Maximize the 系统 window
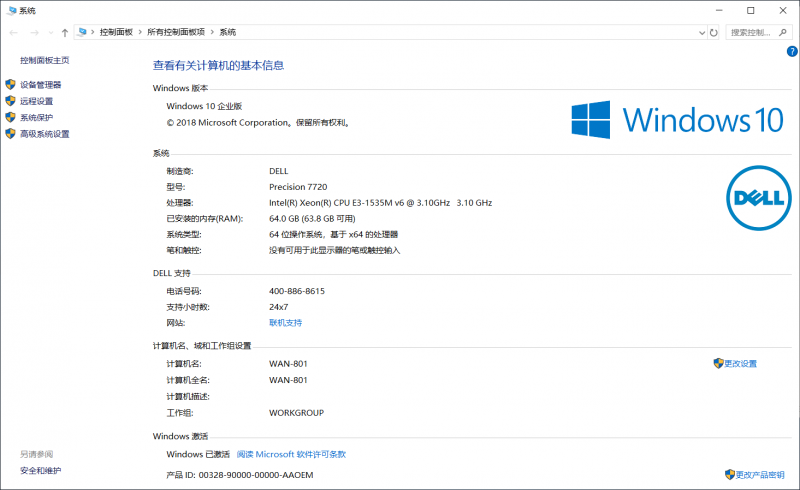The height and width of the screenshot is (490, 800). pyautogui.click(x=751, y=10)
